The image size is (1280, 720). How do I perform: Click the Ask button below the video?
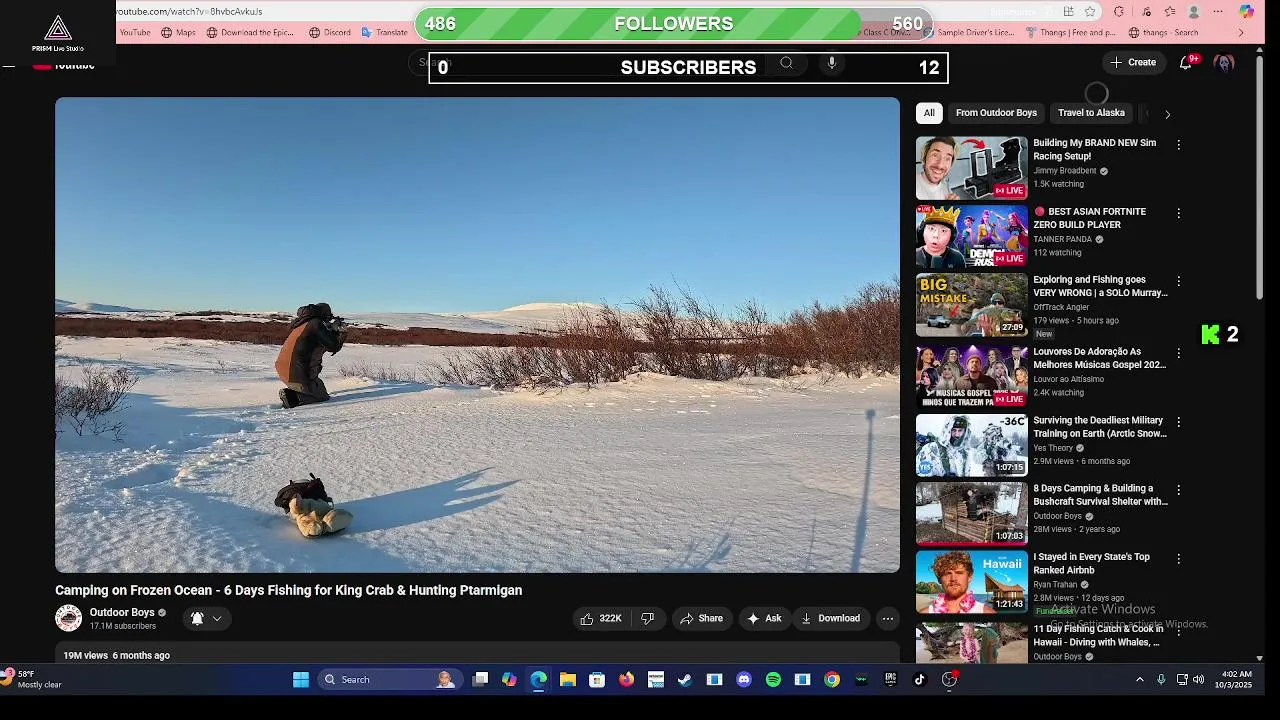(764, 619)
